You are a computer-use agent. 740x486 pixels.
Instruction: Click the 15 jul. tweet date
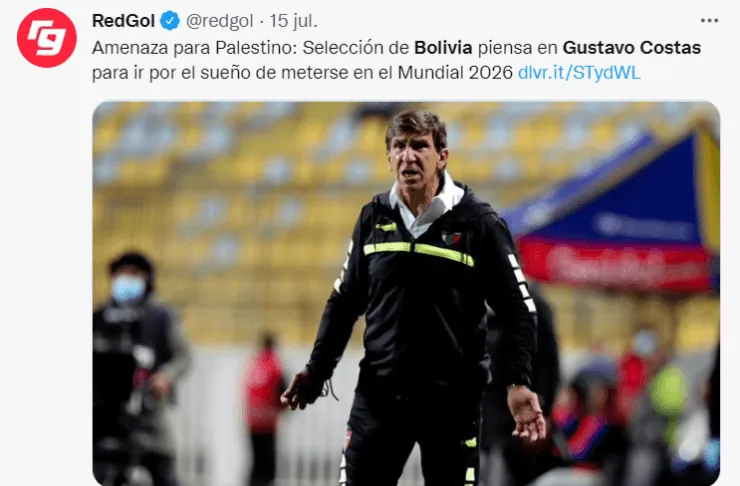293,21
